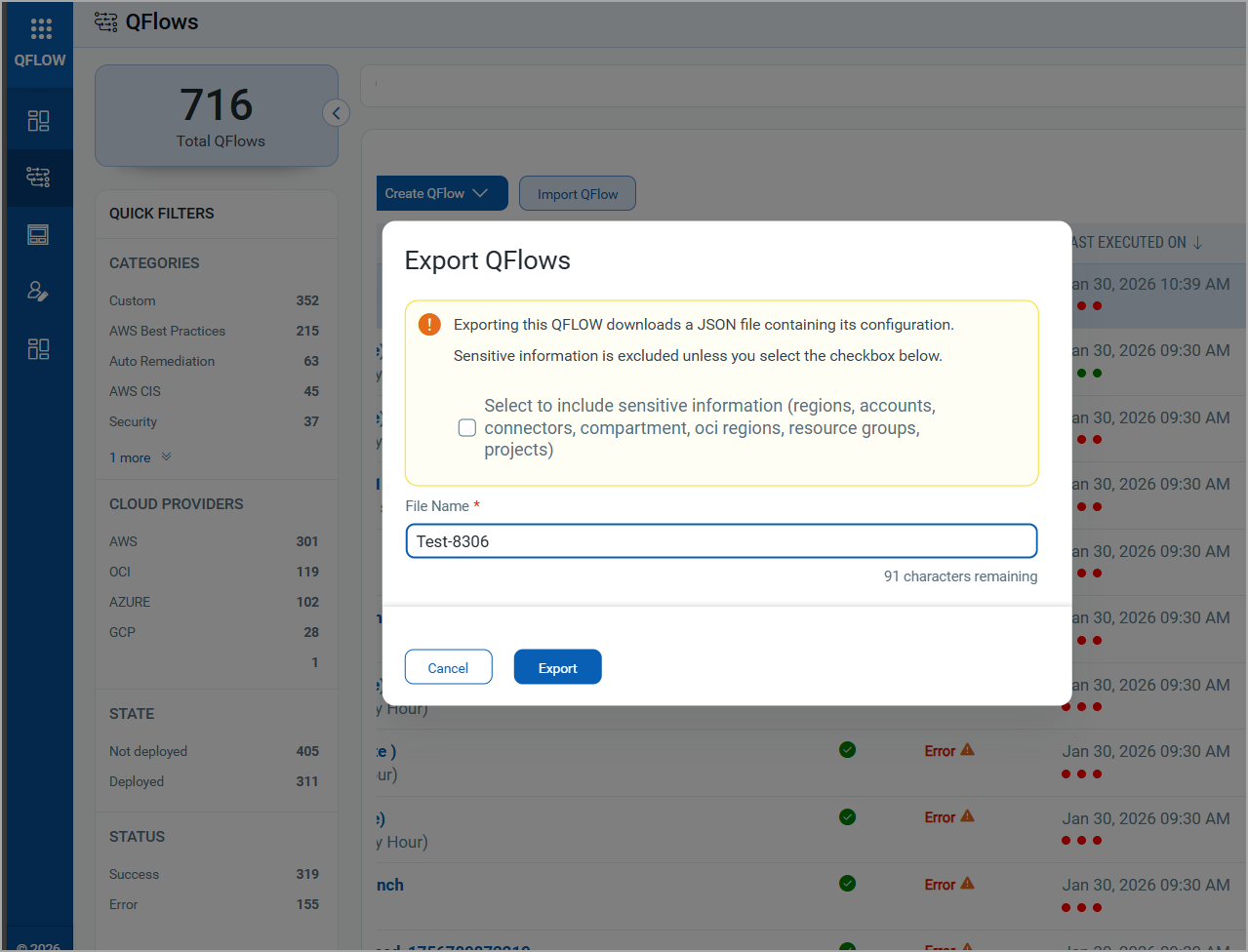Open the bottommost dashboard icon in sidebar
Screen dimensions: 1248x952
(38, 349)
